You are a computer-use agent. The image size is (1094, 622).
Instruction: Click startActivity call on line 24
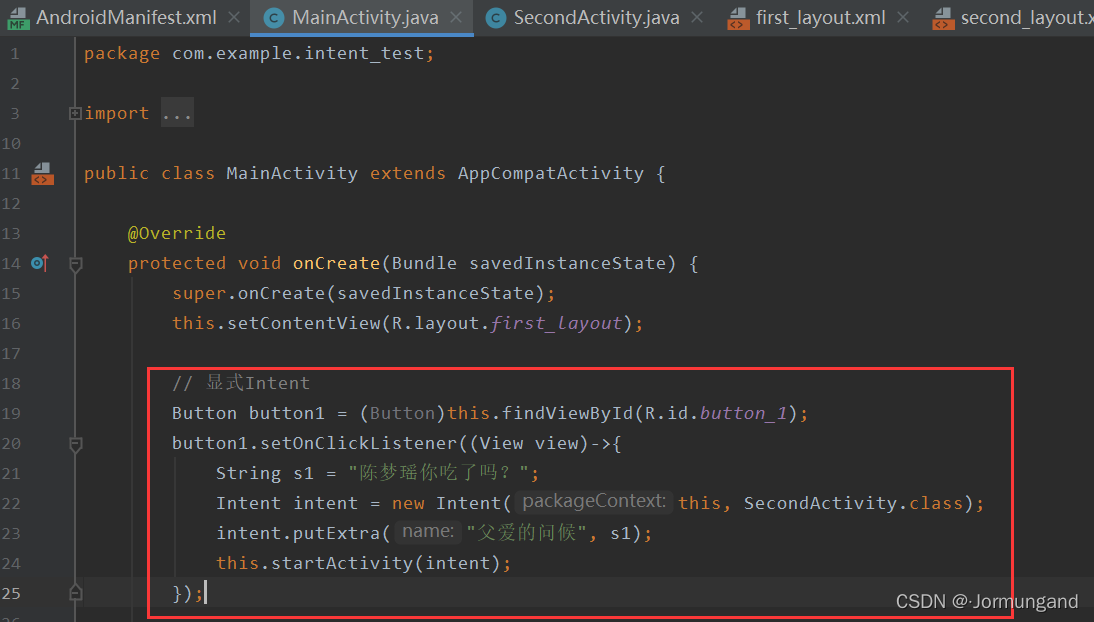pyautogui.click(x=341, y=563)
